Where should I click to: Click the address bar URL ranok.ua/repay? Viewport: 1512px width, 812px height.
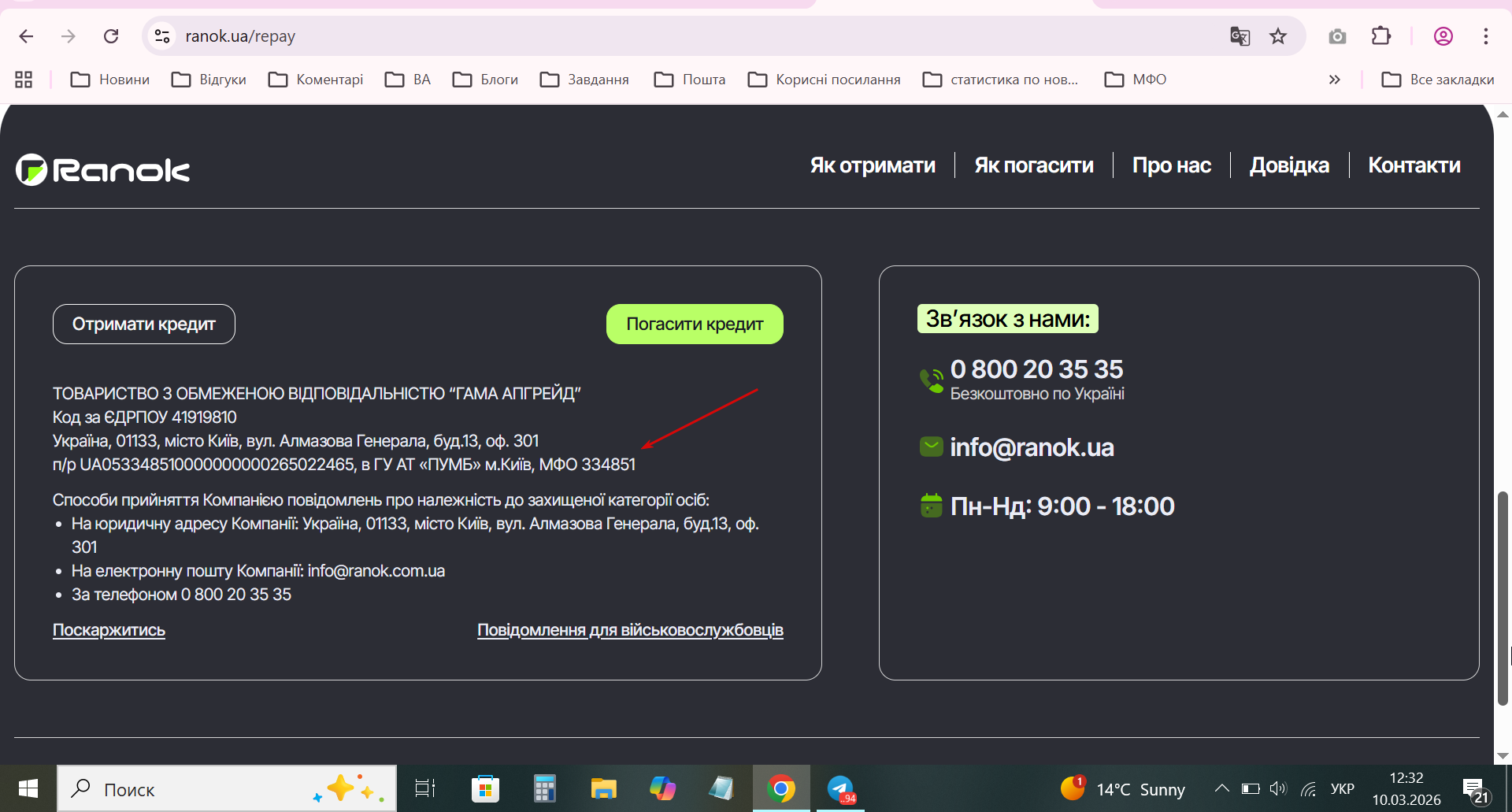tap(240, 36)
